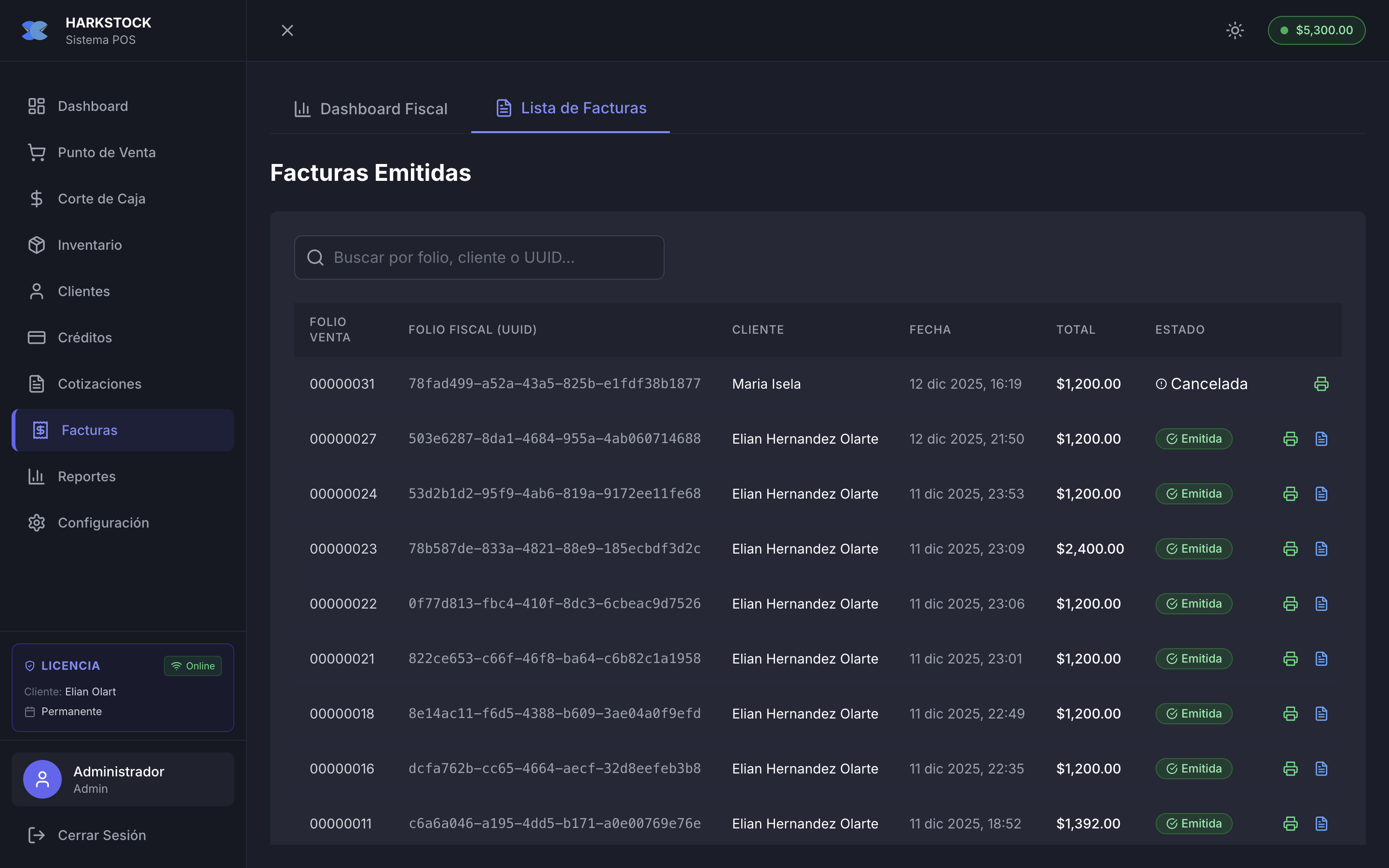Click the invoice search input field
Image resolution: width=1389 pixels, height=868 pixels.
(x=479, y=258)
